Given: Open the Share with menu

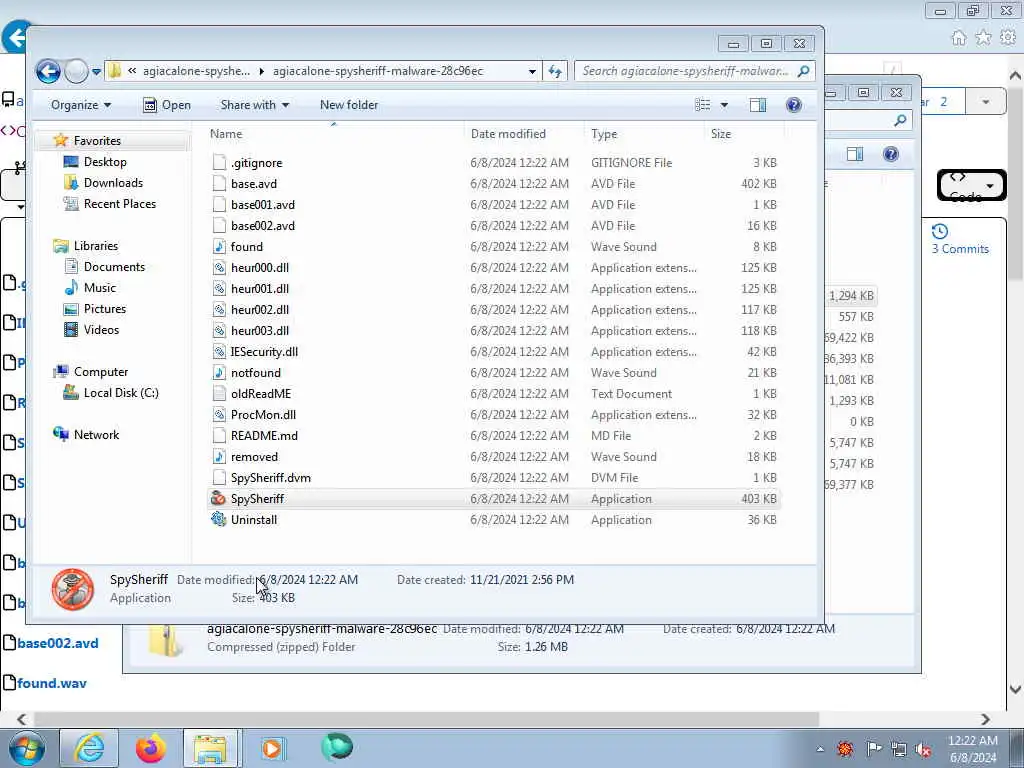Looking at the screenshot, I should [x=255, y=104].
